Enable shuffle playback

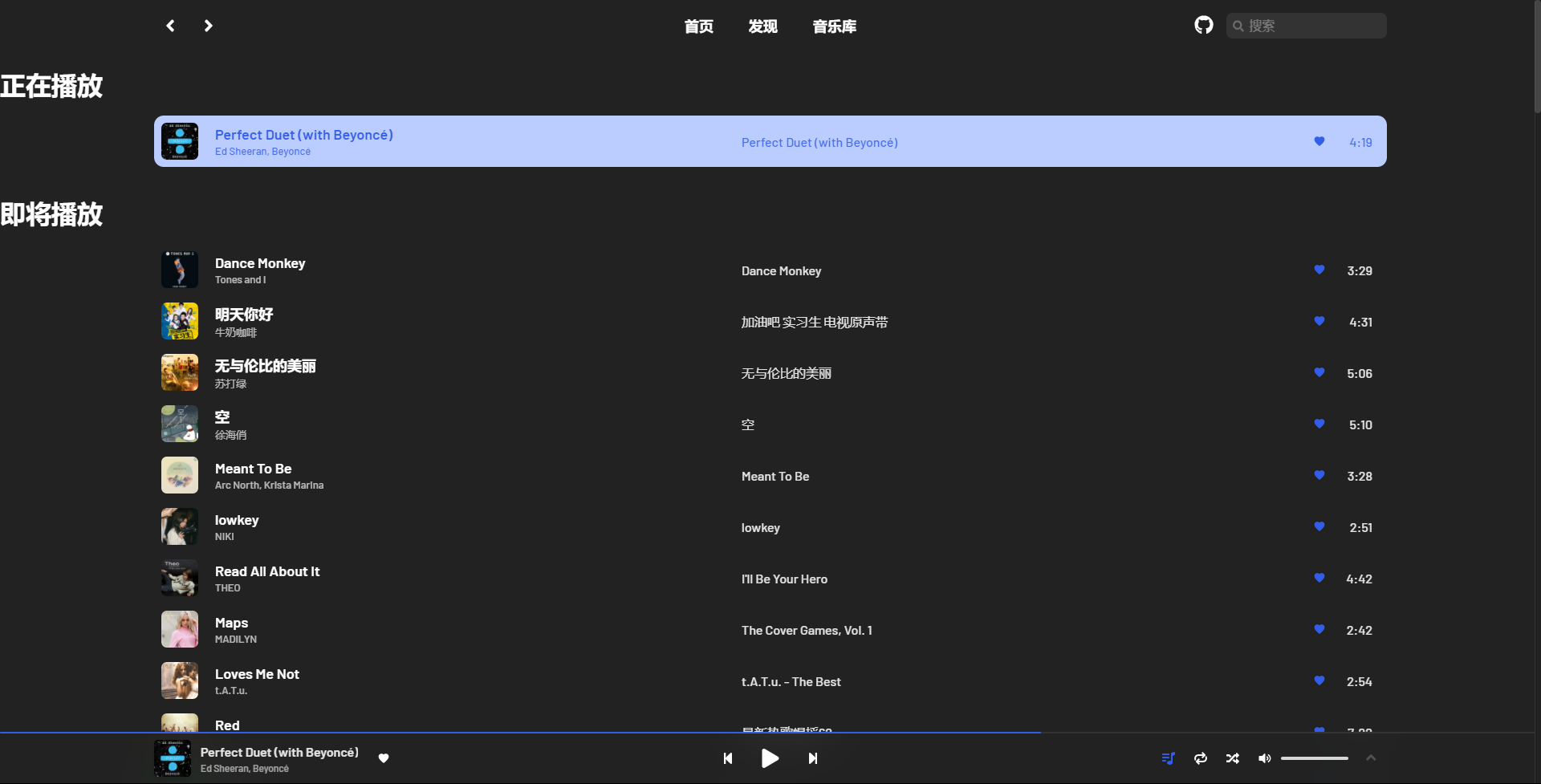(1232, 758)
